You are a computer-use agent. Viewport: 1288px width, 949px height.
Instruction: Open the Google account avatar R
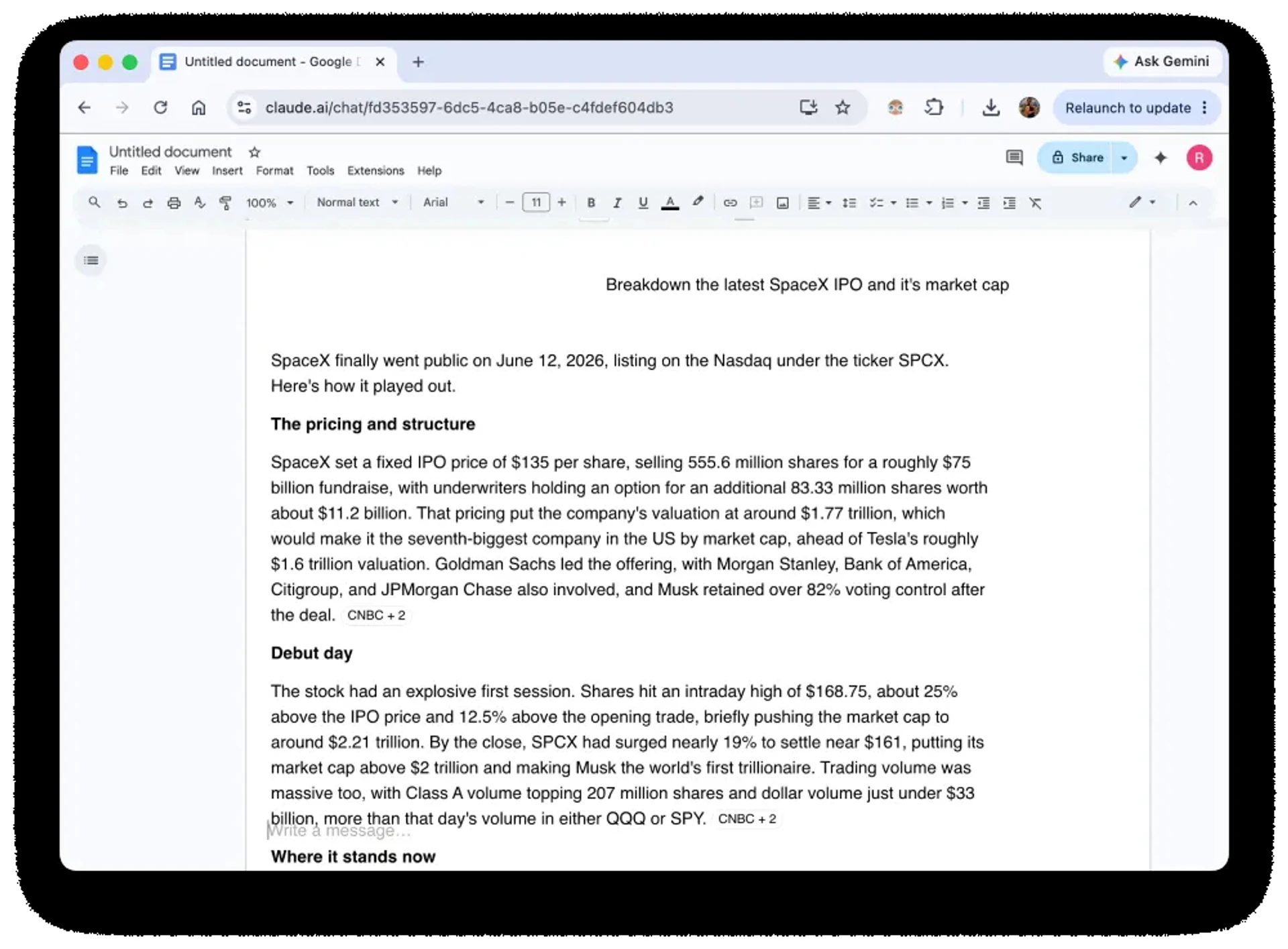click(x=1199, y=158)
